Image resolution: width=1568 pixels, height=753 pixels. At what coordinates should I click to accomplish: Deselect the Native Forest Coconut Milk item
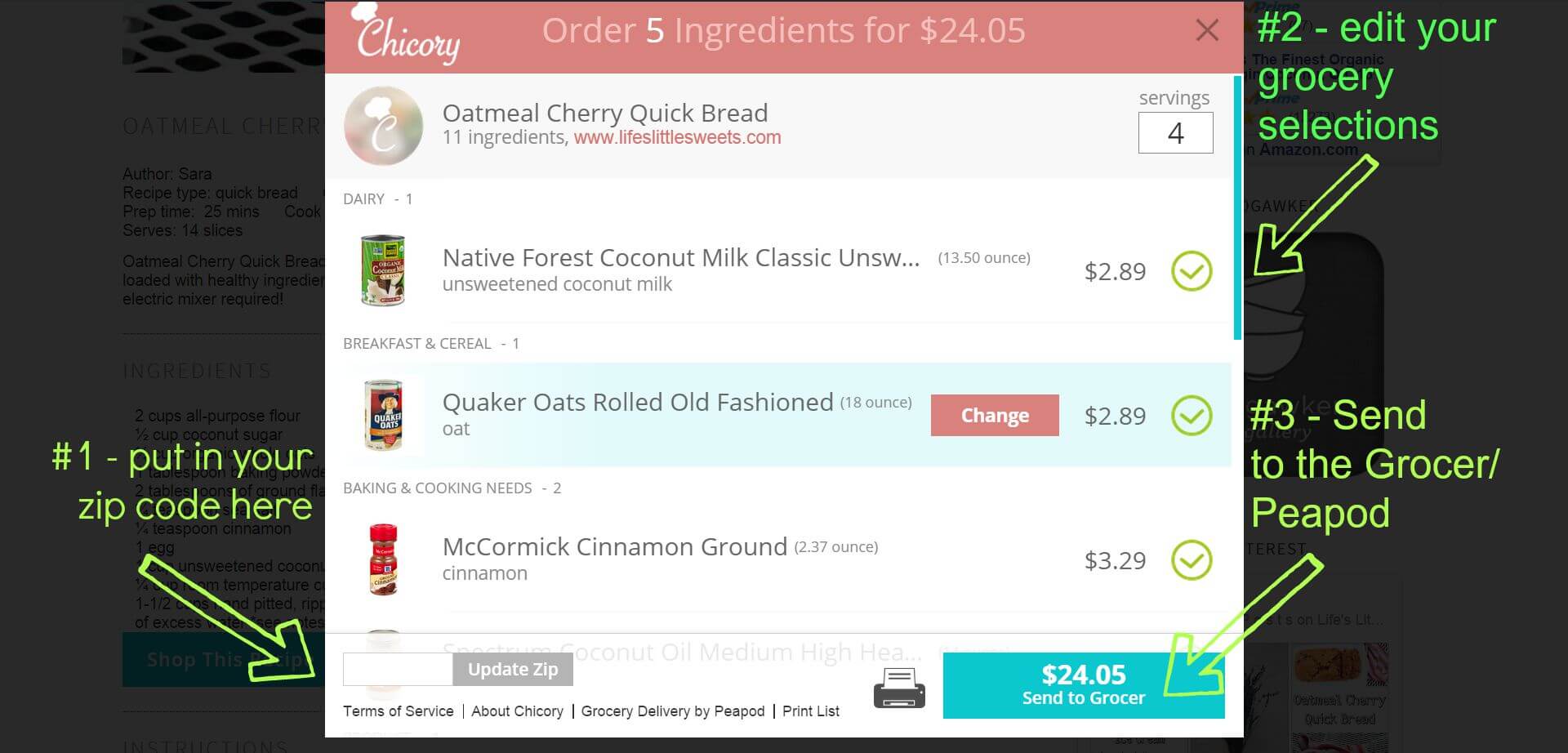coord(1192,271)
